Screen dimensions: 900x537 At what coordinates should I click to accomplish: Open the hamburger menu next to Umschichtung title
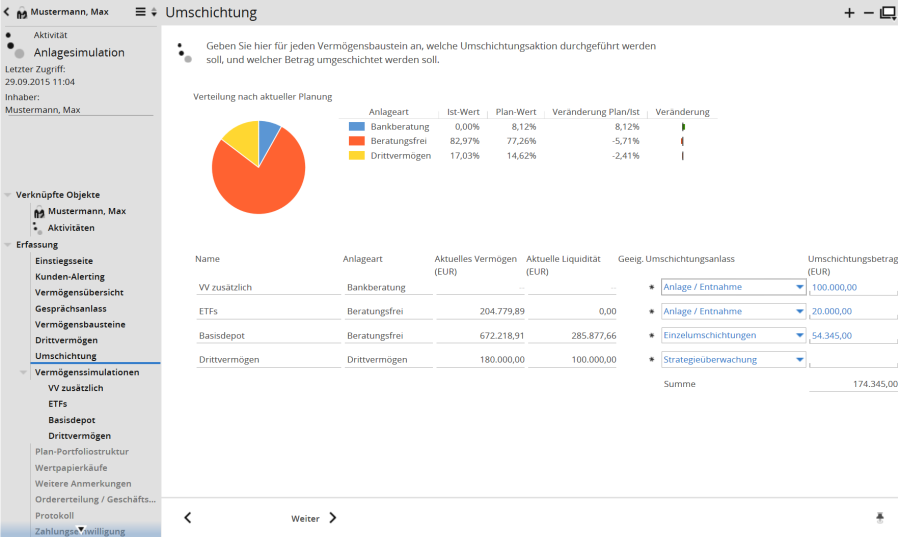(141, 13)
